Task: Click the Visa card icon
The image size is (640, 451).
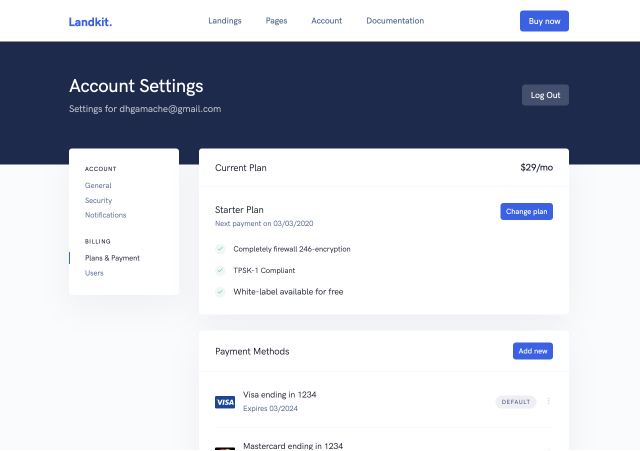Action: click(x=225, y=402)
